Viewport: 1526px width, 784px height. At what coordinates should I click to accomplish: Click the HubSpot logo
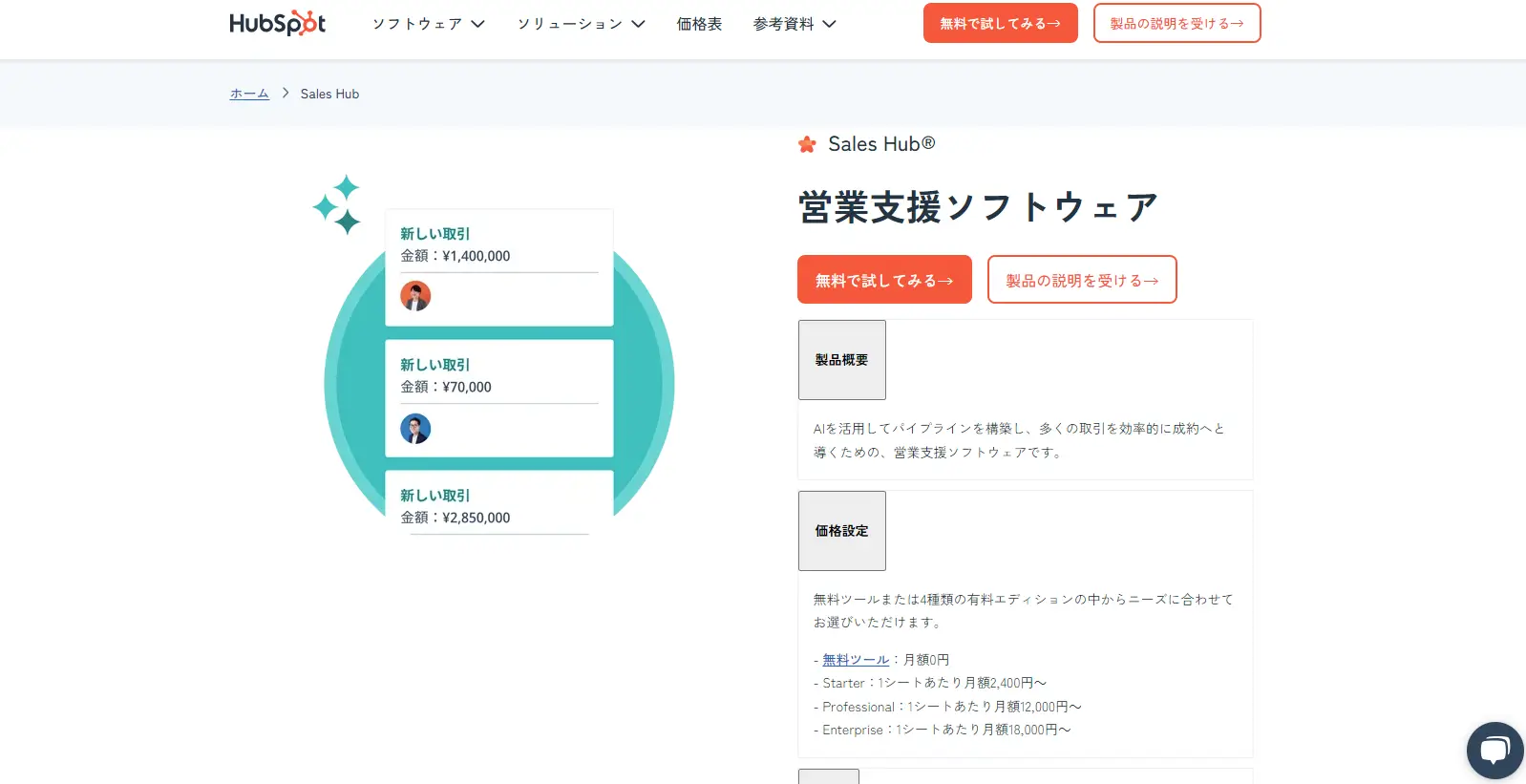click(x=278, y=23)
